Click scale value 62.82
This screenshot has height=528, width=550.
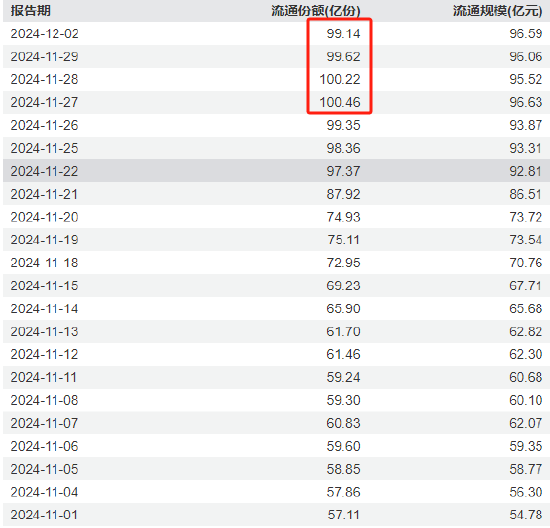click(x=525, y=332)
